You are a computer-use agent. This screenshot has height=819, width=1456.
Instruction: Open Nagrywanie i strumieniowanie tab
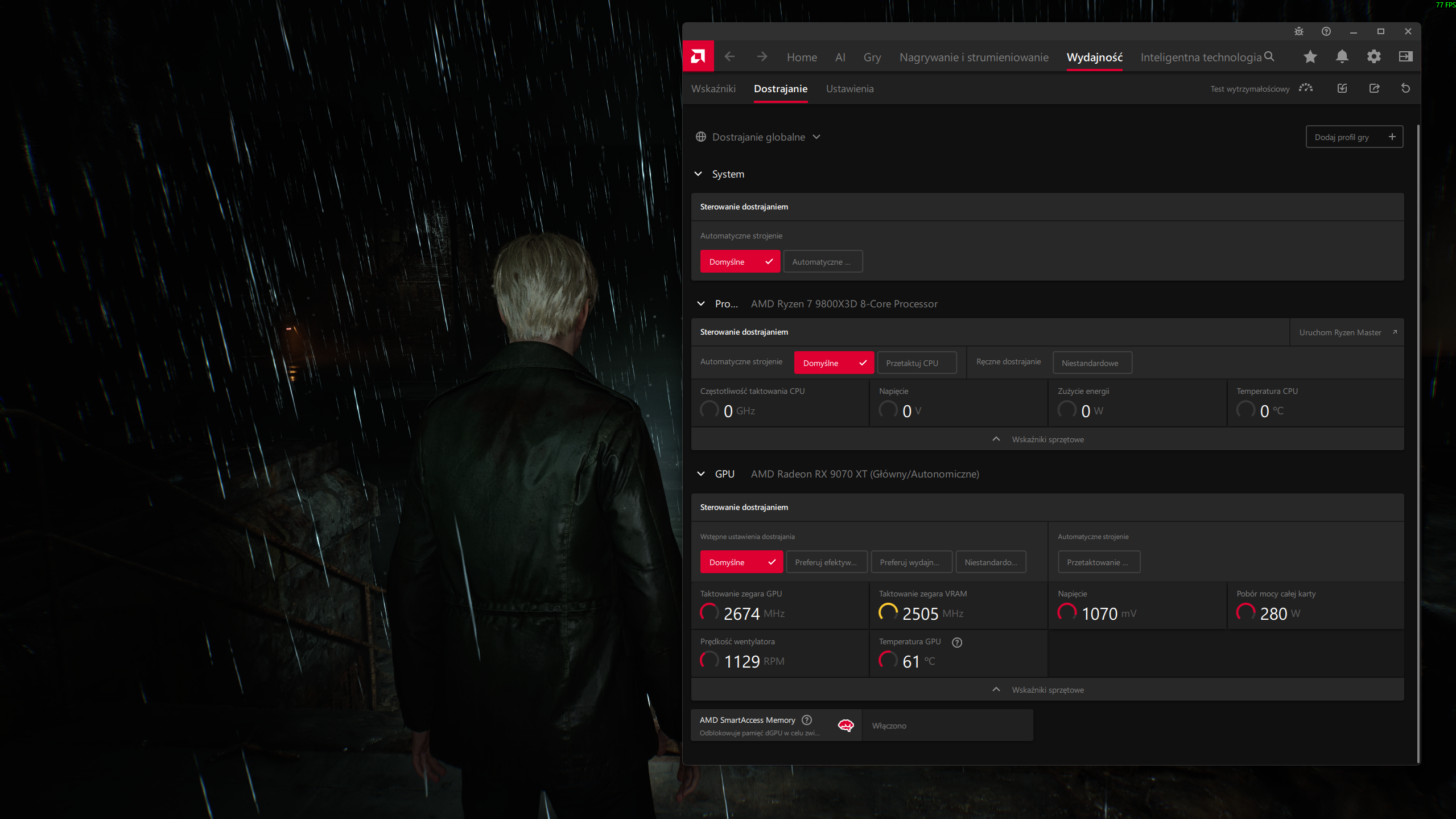(x=974, y=57)
